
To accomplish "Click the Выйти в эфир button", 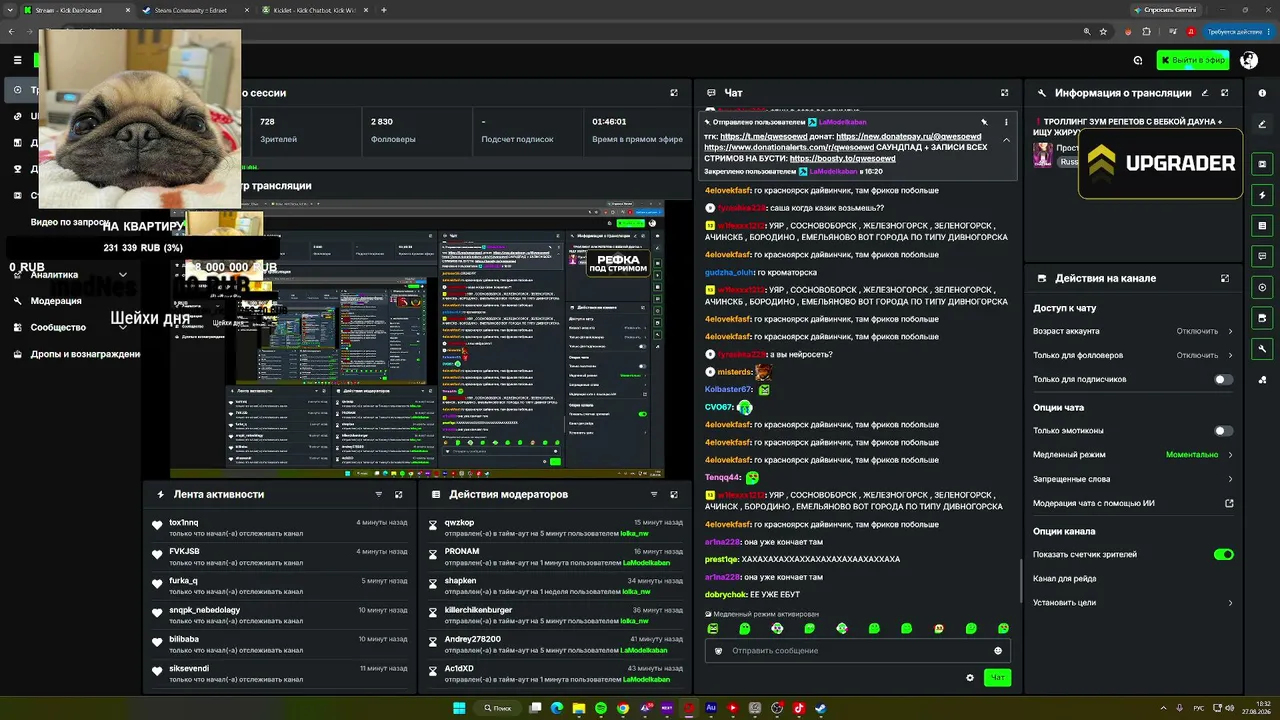I will [1193, 60].
